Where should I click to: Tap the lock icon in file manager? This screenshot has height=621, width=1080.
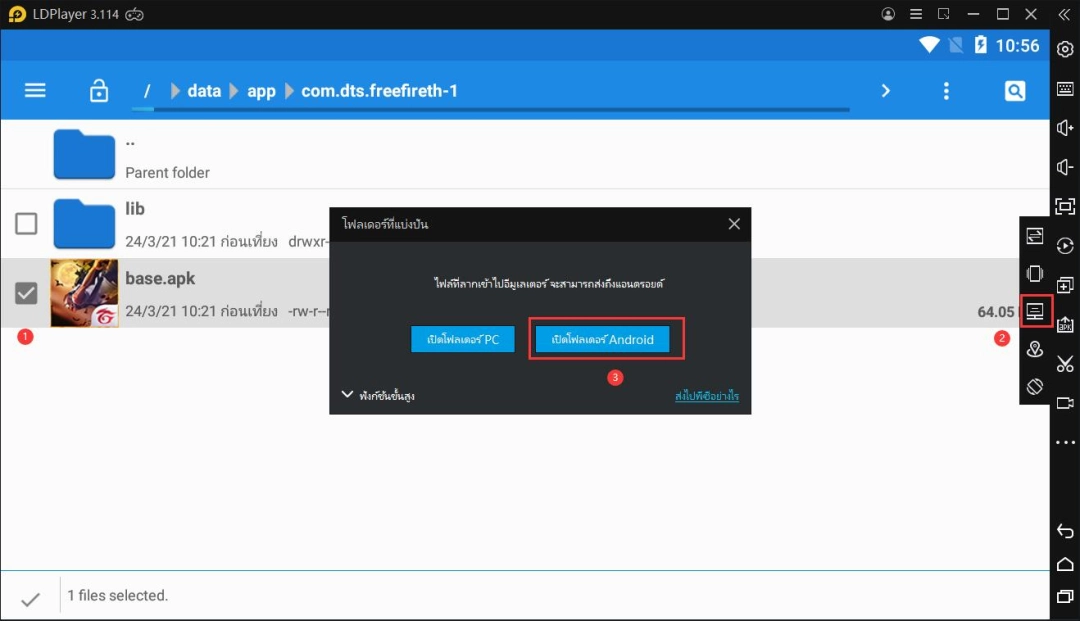pos(99,91)
